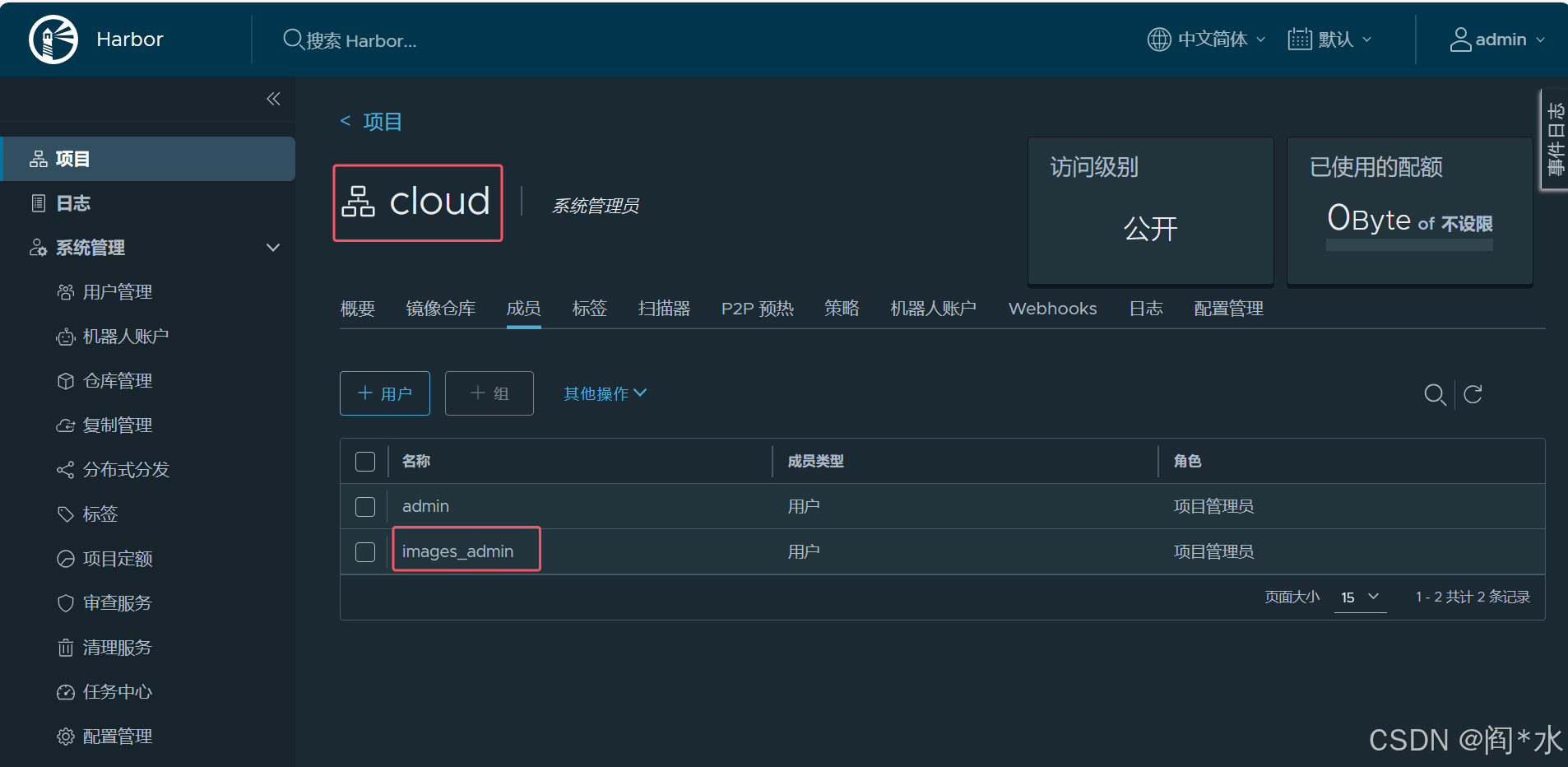Click the 搜索 Harbor search input field
1568x767 pixels.
pos(362,40)
